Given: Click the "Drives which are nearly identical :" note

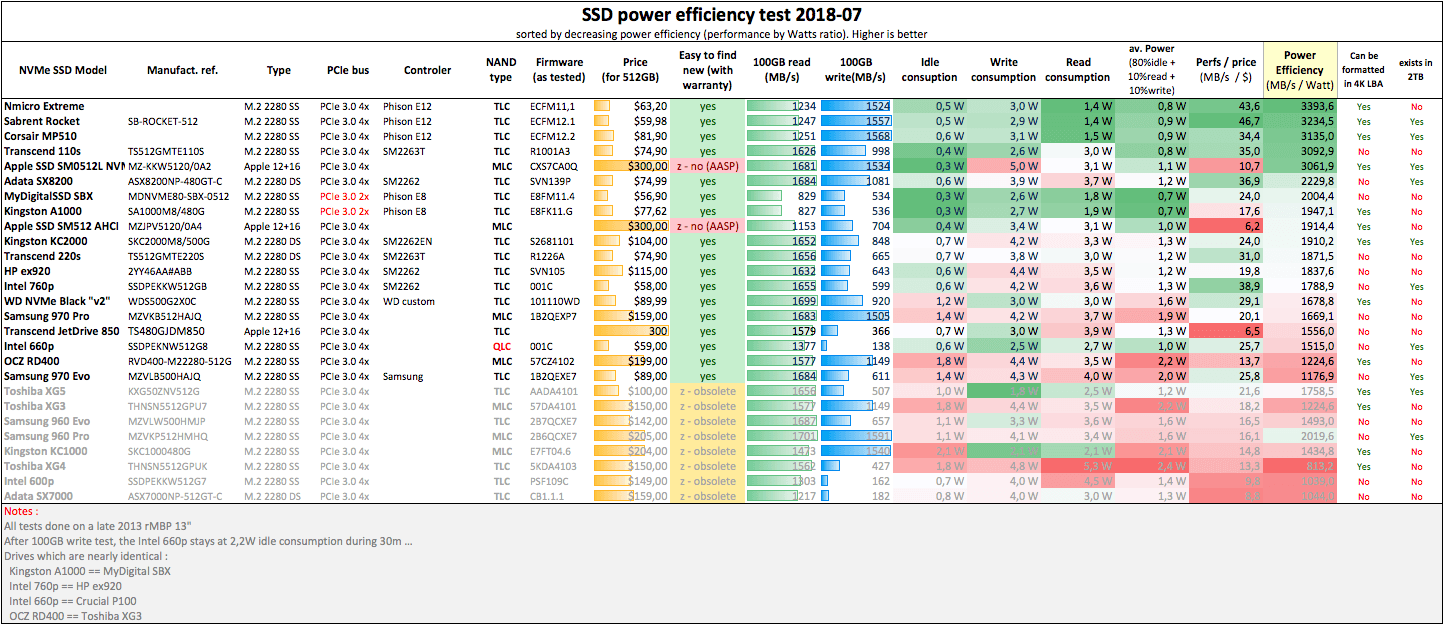Looking at the screenshot, I should tap(84, 556).
